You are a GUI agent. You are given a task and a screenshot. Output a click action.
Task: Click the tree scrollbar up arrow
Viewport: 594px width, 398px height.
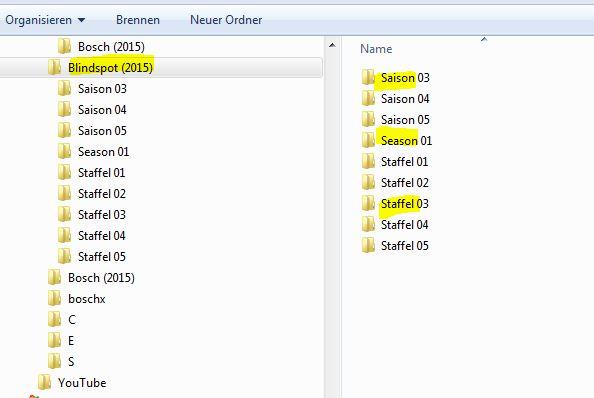click(x=332, y=45)
